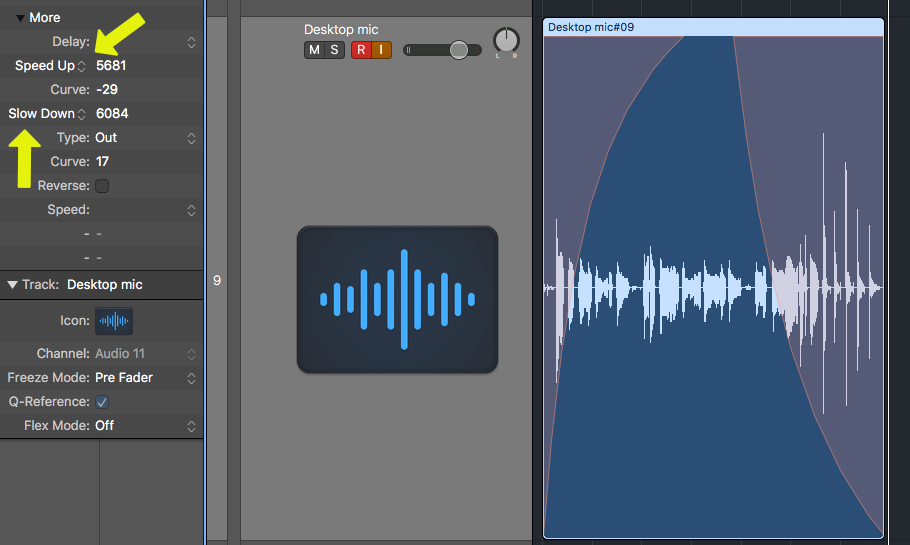Select the Desktop mic#09 region header

[713, 27]
